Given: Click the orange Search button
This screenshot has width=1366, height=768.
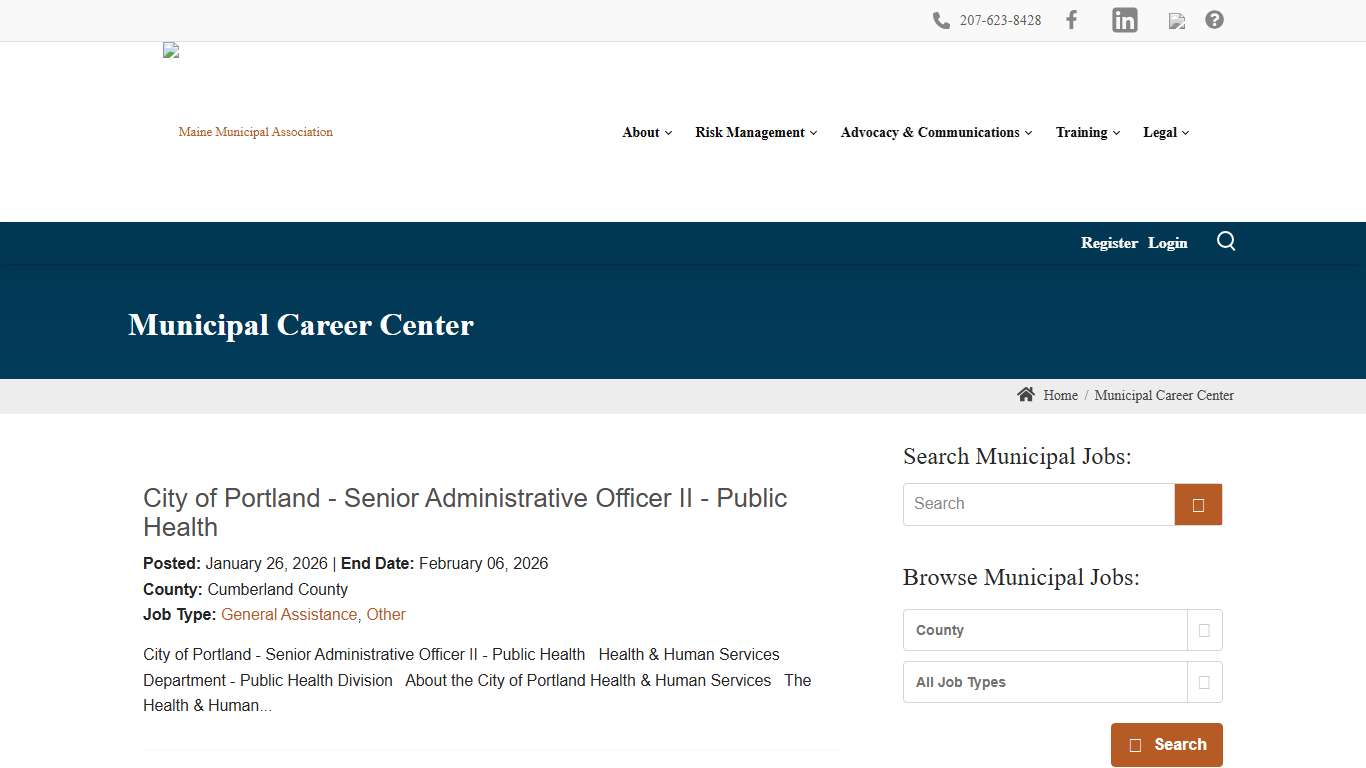Looking at the screenshot, I should point(1166,744).
